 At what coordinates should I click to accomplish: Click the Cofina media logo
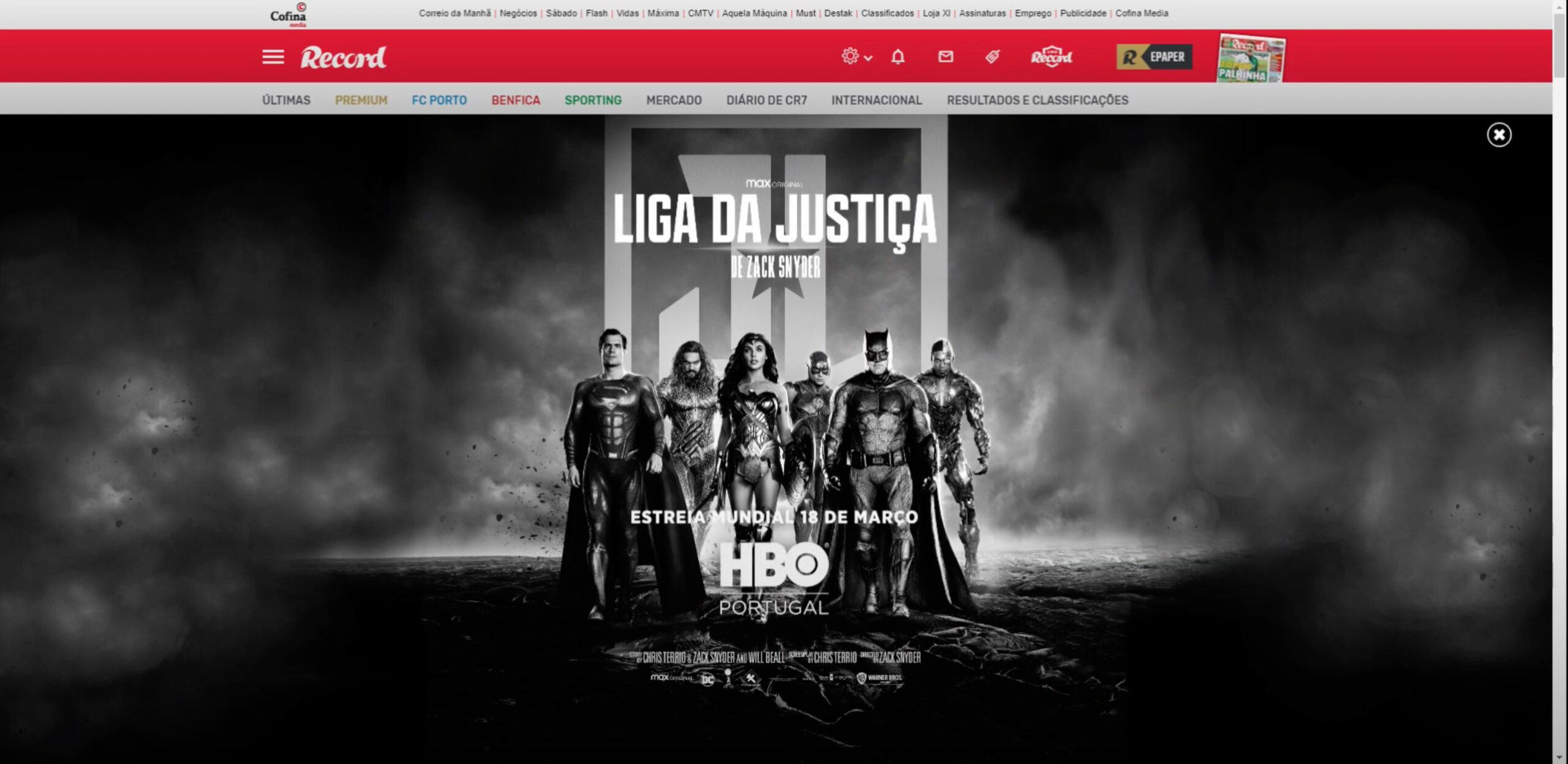288,15
